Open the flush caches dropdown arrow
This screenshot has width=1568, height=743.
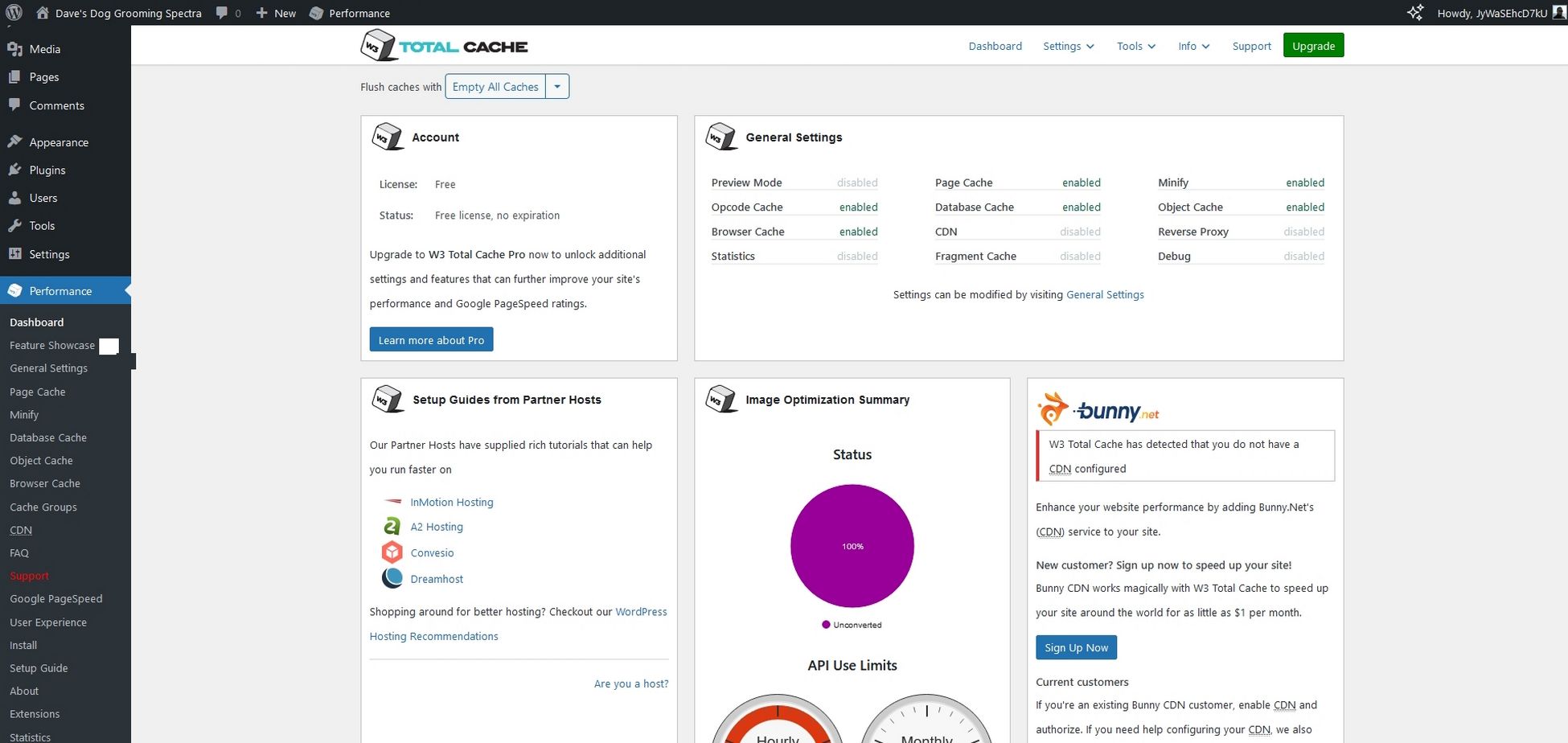[557, 87]
